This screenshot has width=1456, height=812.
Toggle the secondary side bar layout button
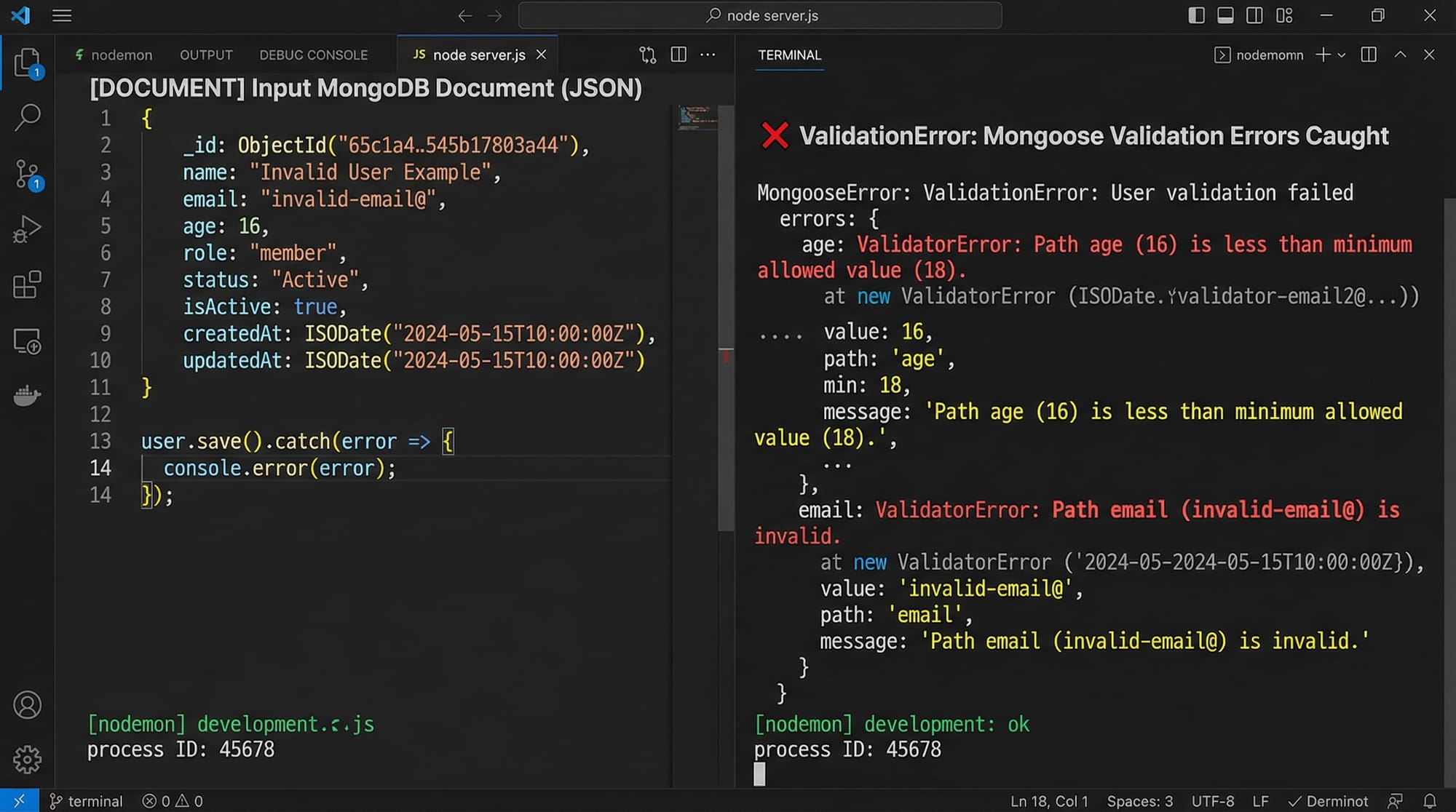(x=1254, y=15)
